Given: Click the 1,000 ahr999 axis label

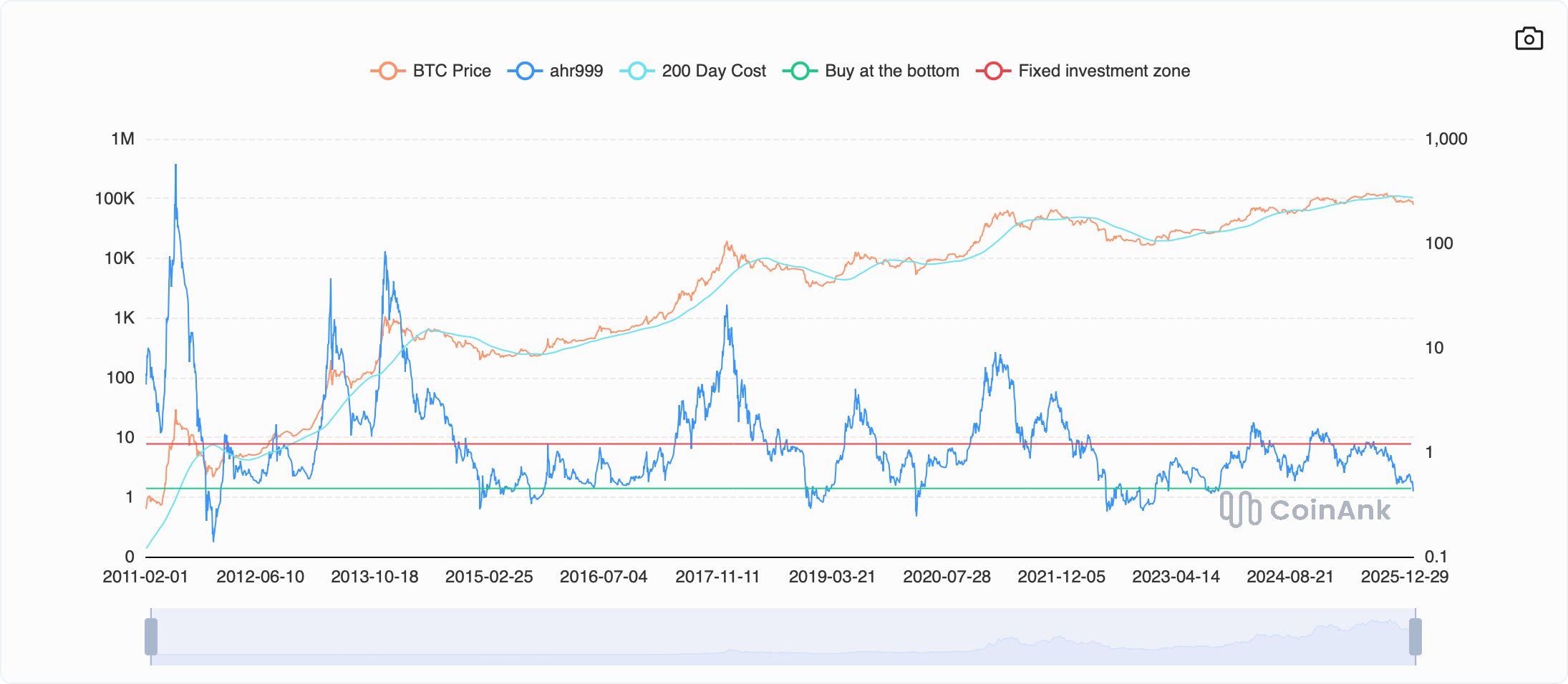Looking at the screenshot, I should 1446,139.
